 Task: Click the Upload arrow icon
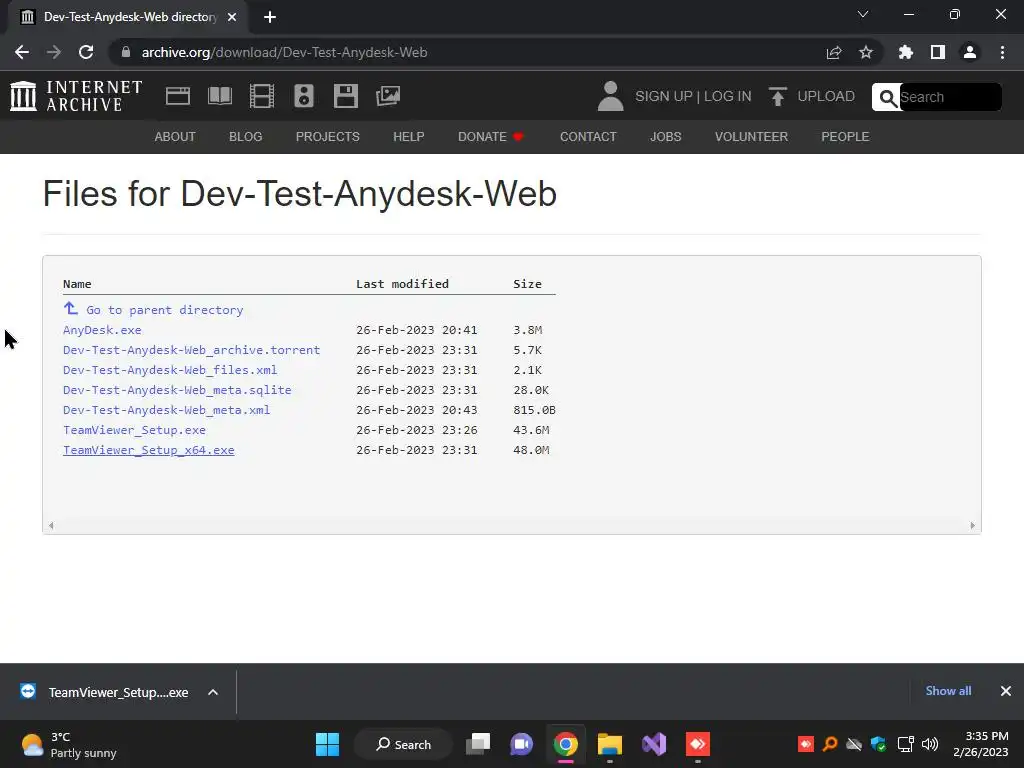tap(777, 96)
